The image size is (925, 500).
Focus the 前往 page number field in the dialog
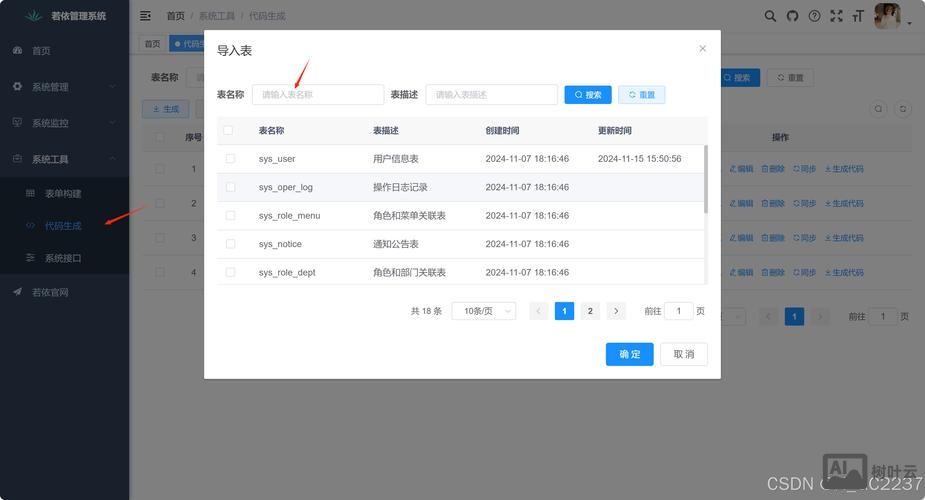coord(678,311)
